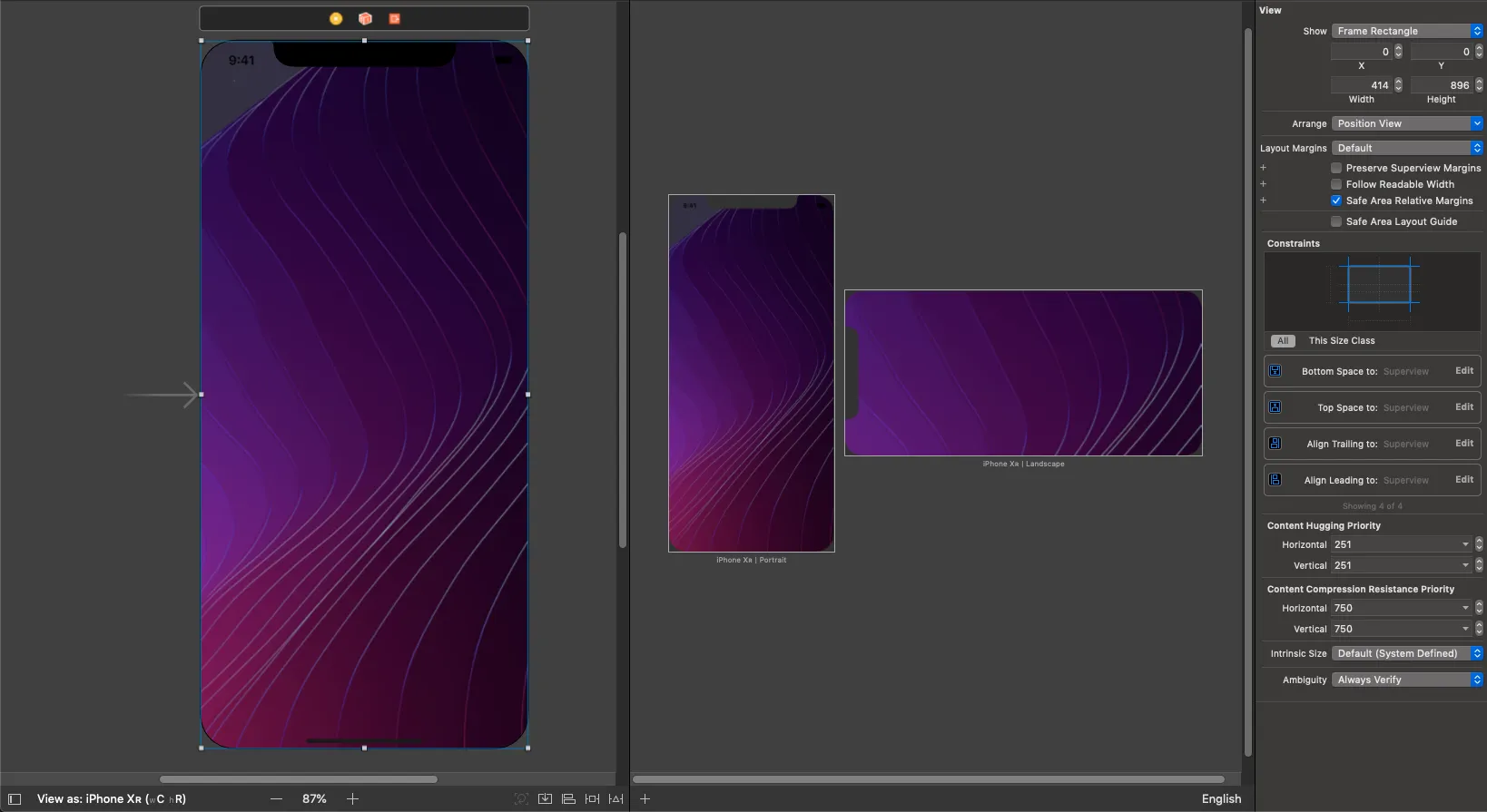The height and width of the screenshot is (812, 1487).
Task: Edit the Top Space constraint
Action: point(1464,407)
